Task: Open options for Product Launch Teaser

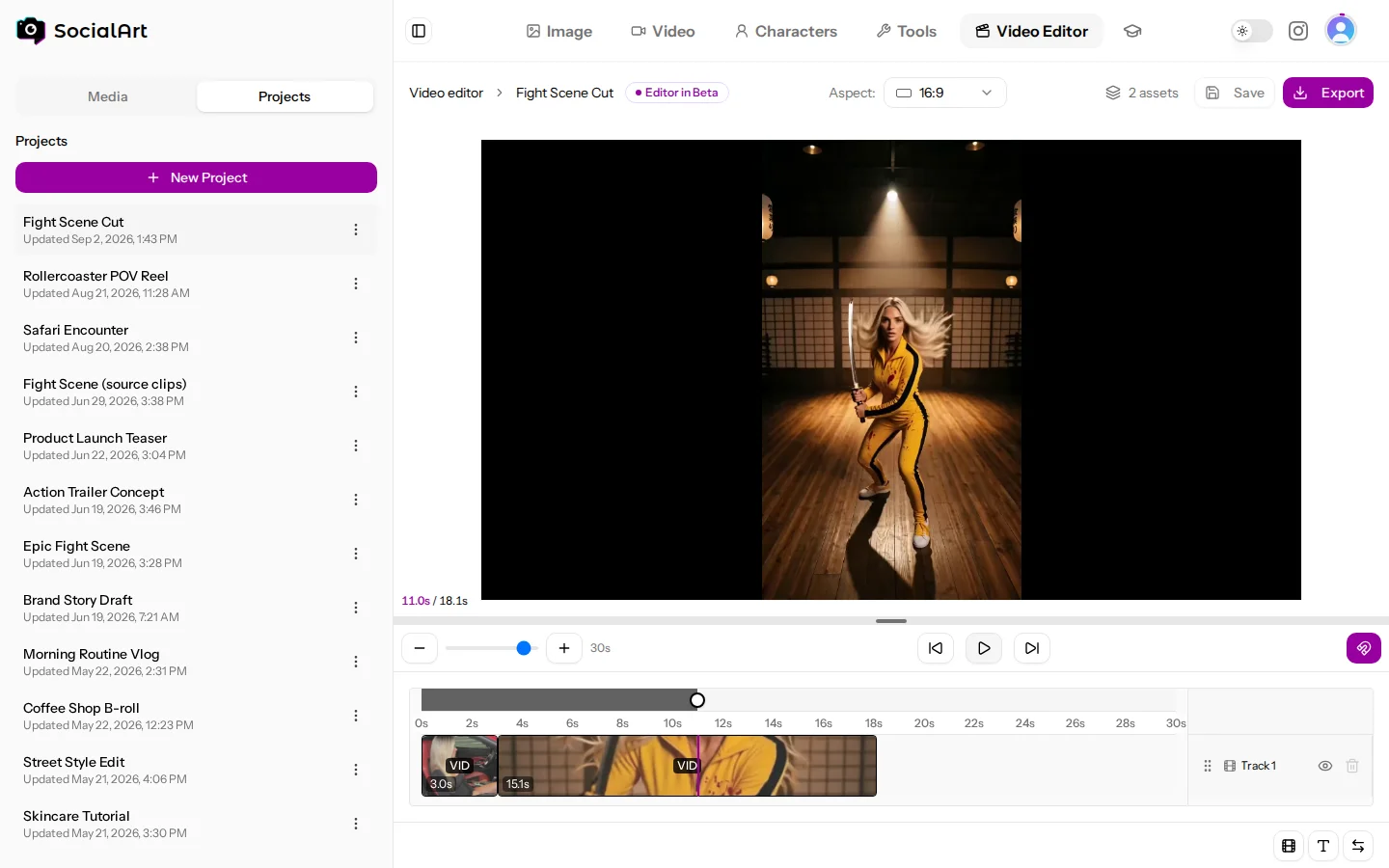Action: tap(356, 446)
